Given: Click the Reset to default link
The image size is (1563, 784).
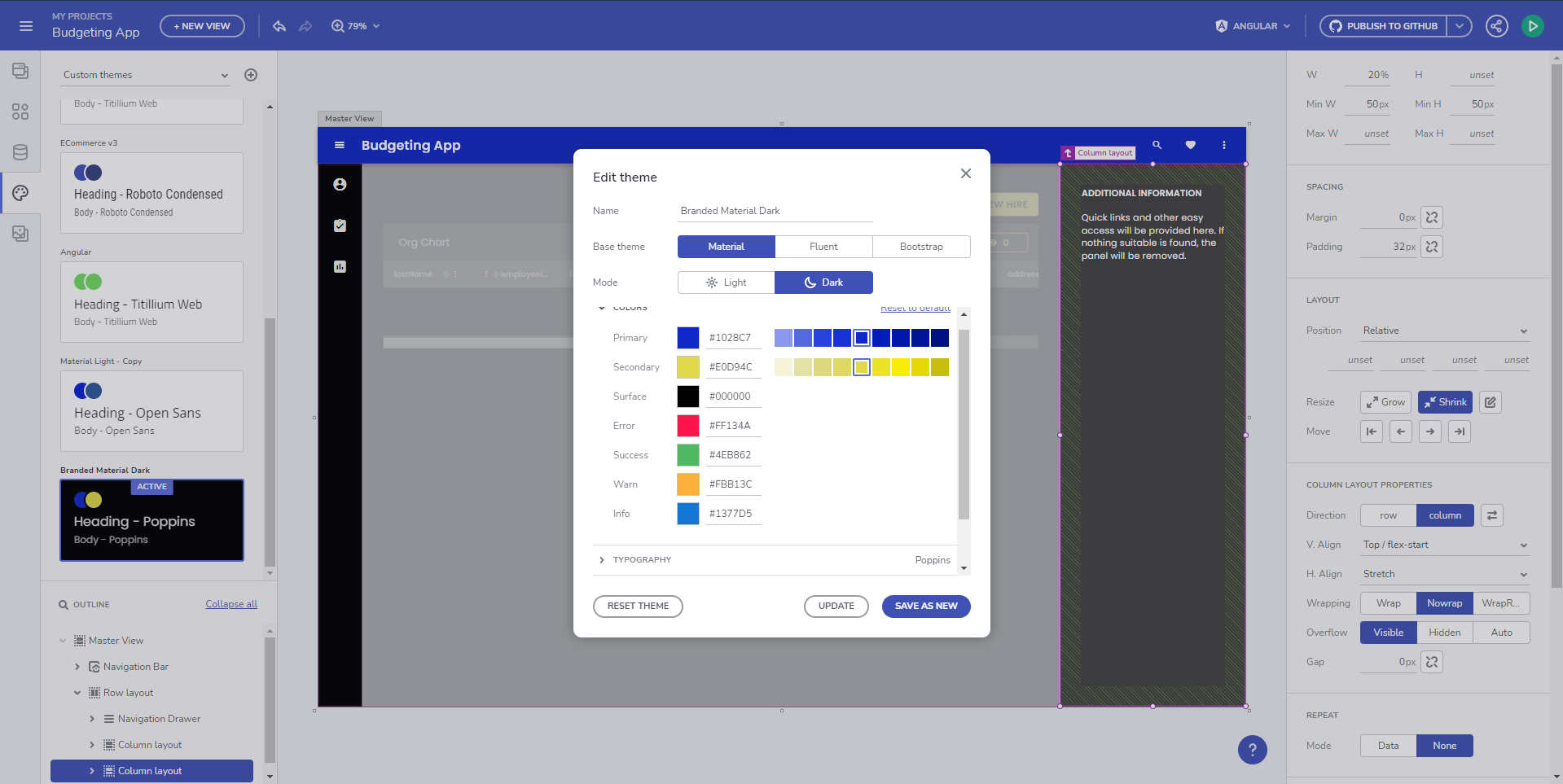Looking at the screenshot, I should pyautogui.click(x=915, y=308).
